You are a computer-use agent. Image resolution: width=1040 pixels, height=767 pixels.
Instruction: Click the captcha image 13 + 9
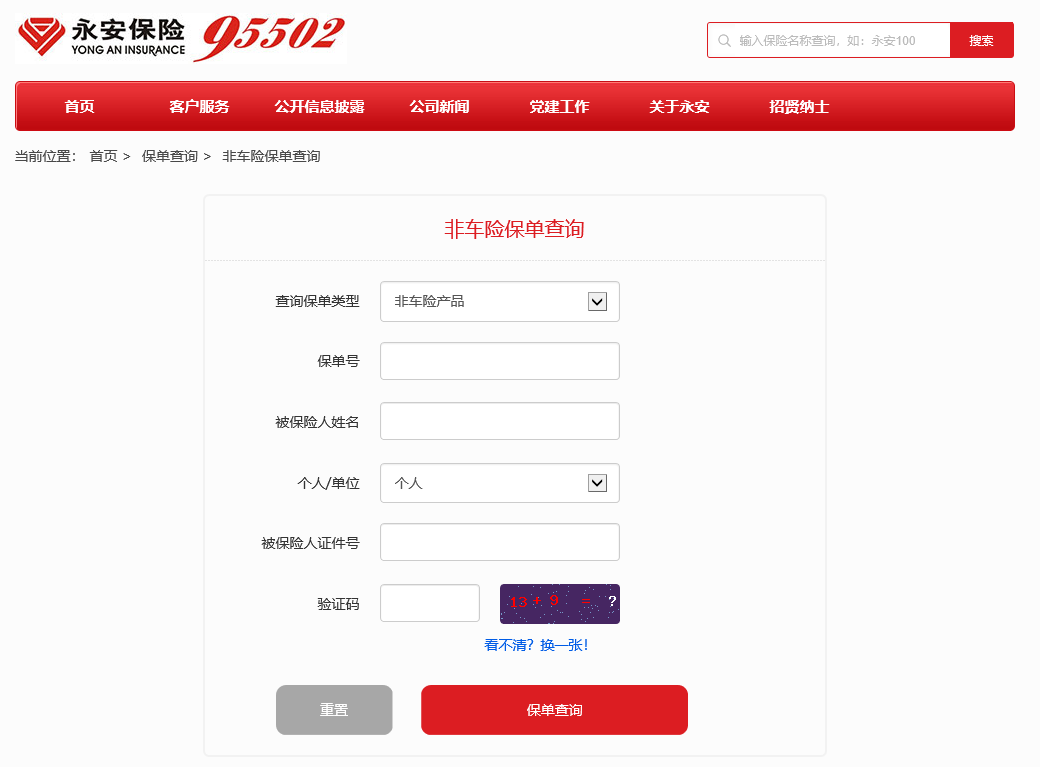click(560, 604)
